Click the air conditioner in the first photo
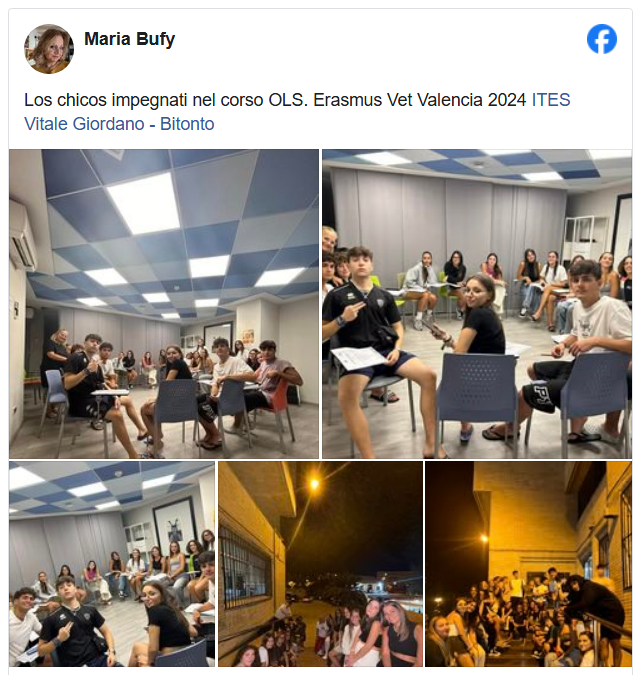637x675 pixels. (22, 237)
